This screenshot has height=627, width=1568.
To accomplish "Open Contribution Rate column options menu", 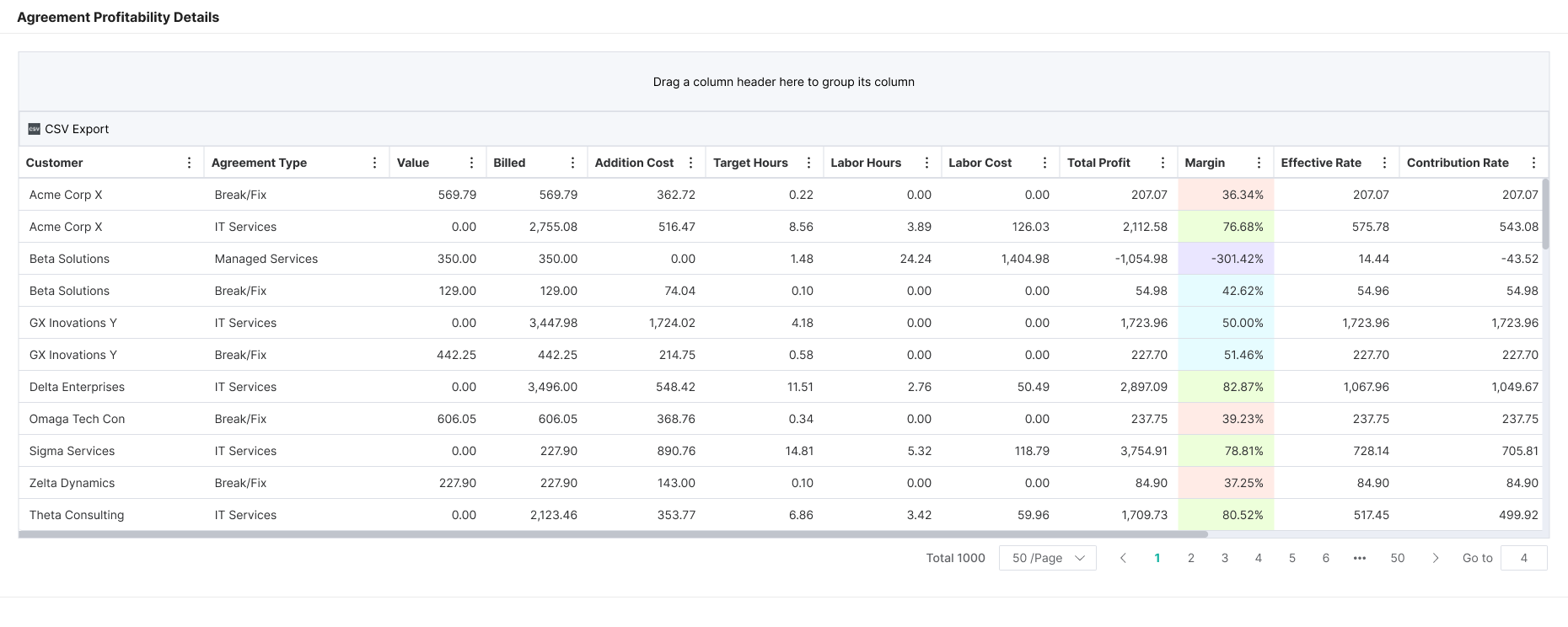I will click(1533, 163).
